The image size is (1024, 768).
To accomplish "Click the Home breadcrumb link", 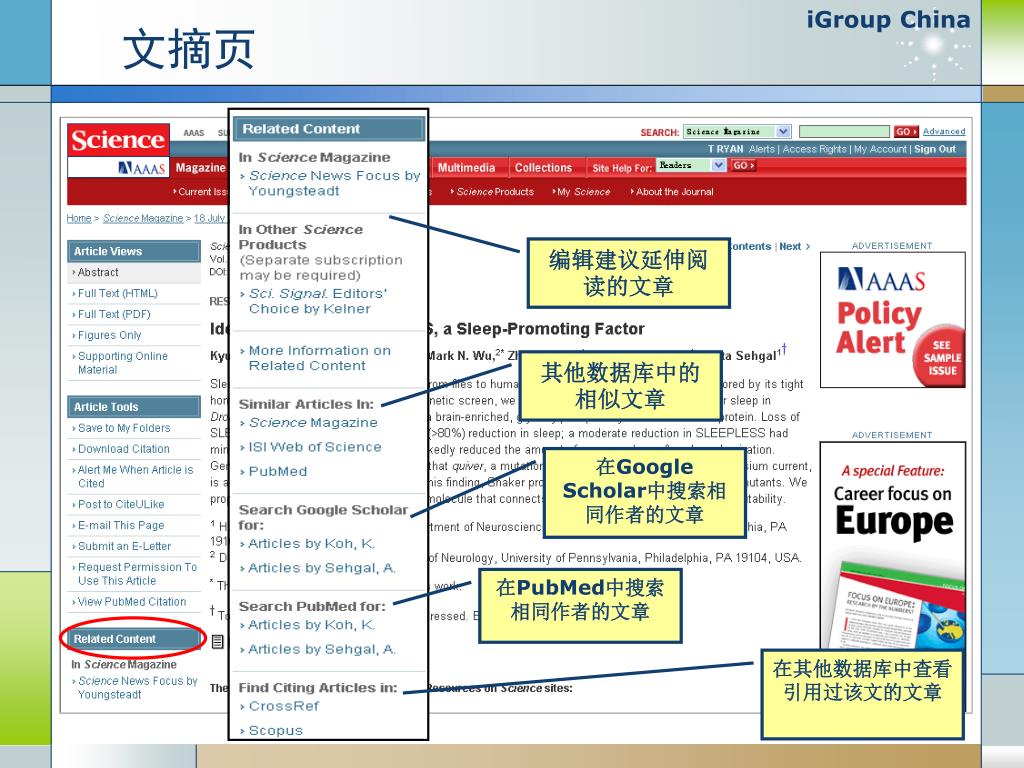I will [x=78, y=218].
